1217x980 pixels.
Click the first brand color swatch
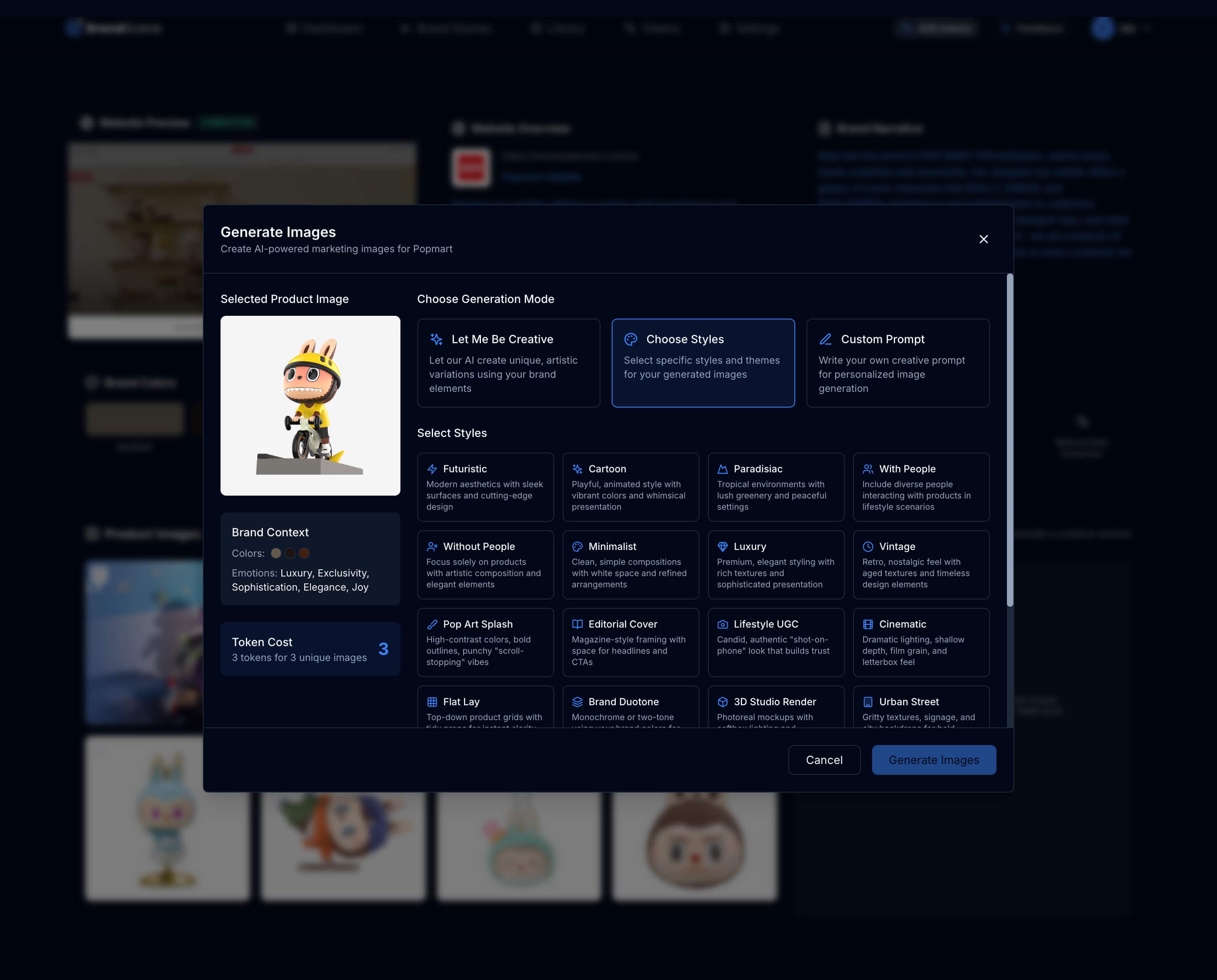tap(276, 553)
